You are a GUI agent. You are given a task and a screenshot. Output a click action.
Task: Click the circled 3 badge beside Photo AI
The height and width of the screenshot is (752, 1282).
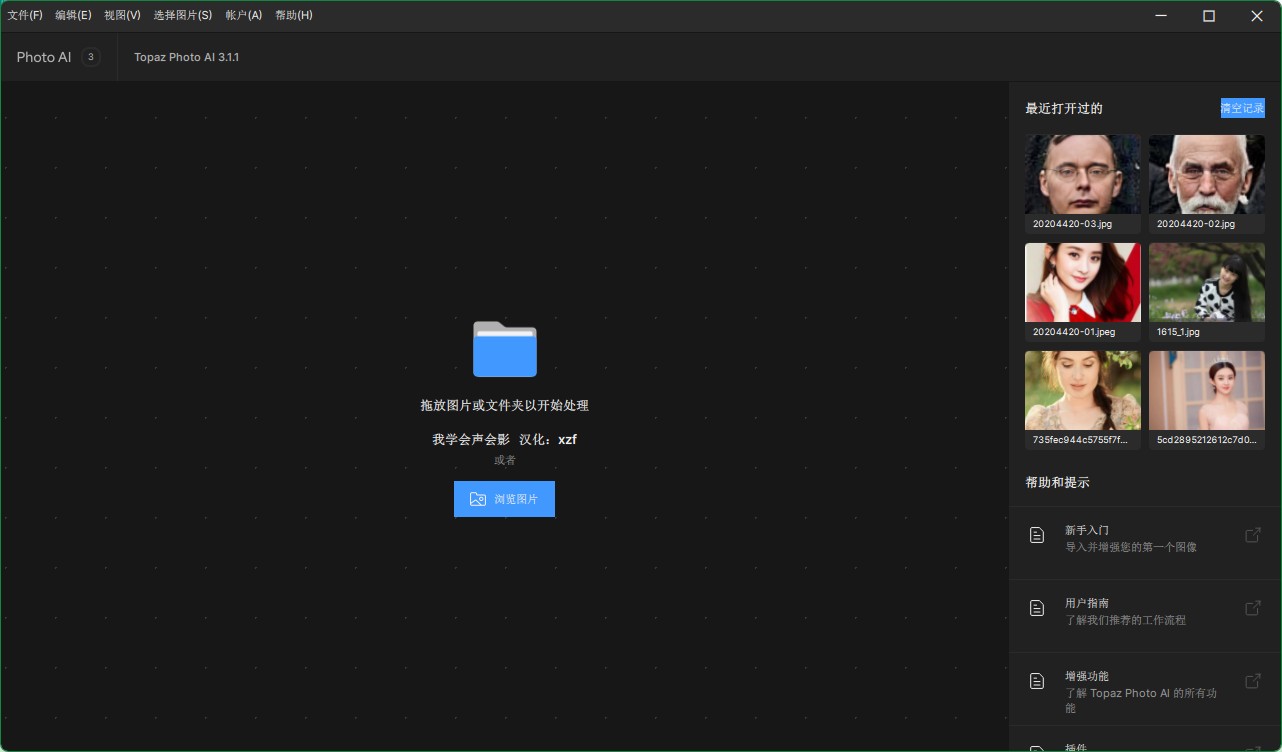[x=91, y=57]
